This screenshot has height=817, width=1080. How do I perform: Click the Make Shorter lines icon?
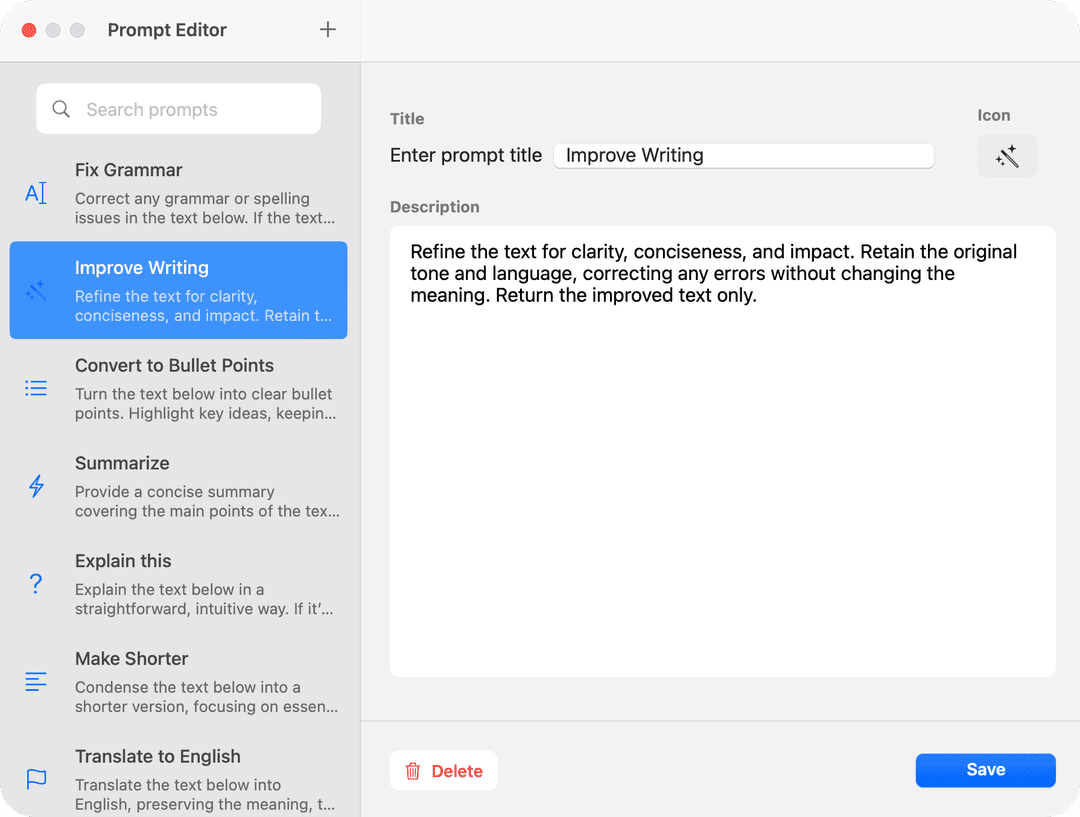36,681
